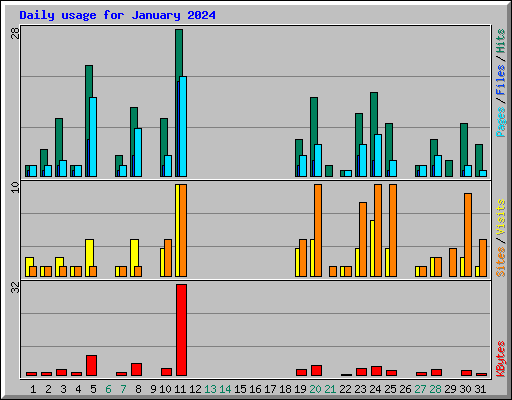This screenshot has width=512, height=400.
Task: Click the tall red KBytes bar for day 11
Action: (181, 330)
